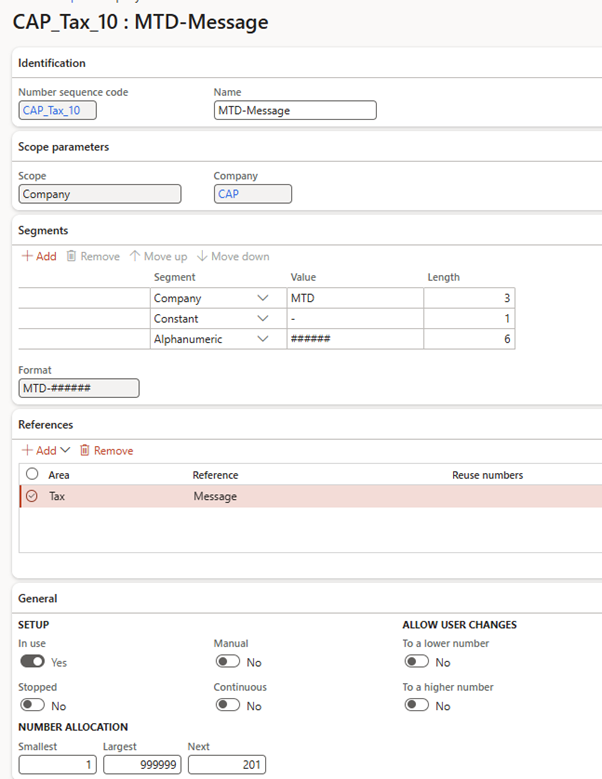Click the Area column header
The width and height of the screenshot is (602, 779).
59,475
